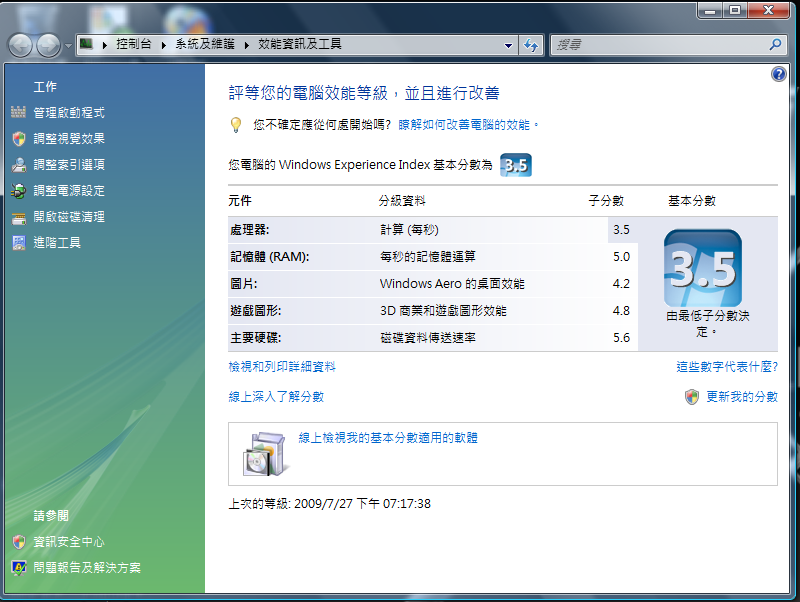Open 進階工具 task link
This screenshot has width=800, height=602.
(57, 243)
